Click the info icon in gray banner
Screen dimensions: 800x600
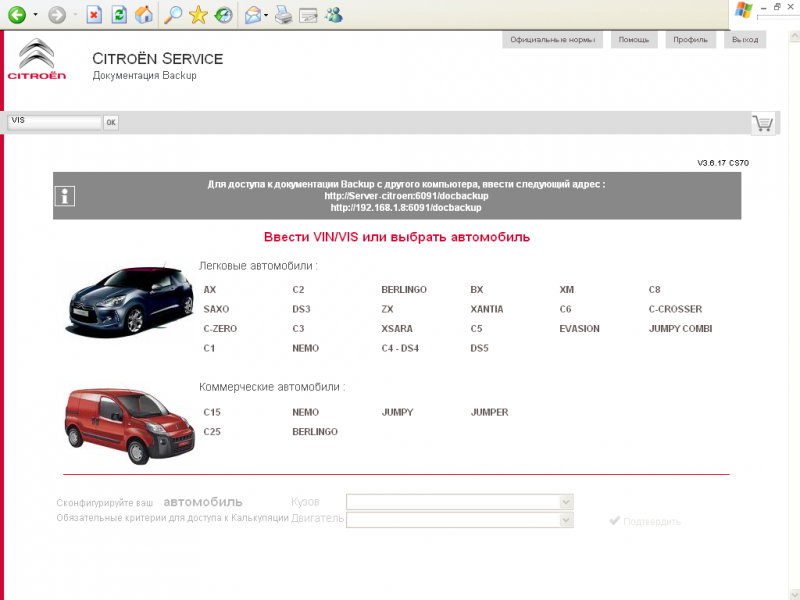64,196
